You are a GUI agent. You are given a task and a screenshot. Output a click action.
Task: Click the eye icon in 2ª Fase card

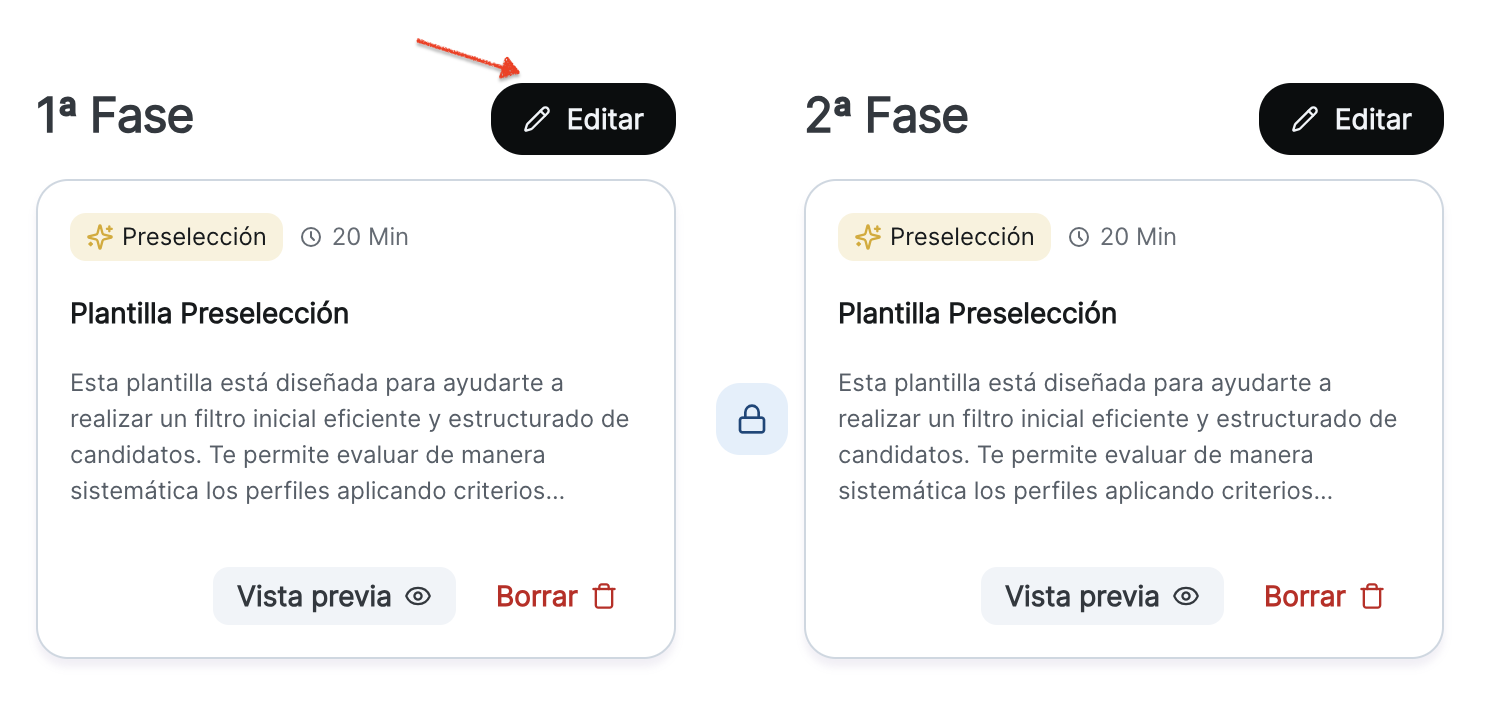pos(1186,597)
